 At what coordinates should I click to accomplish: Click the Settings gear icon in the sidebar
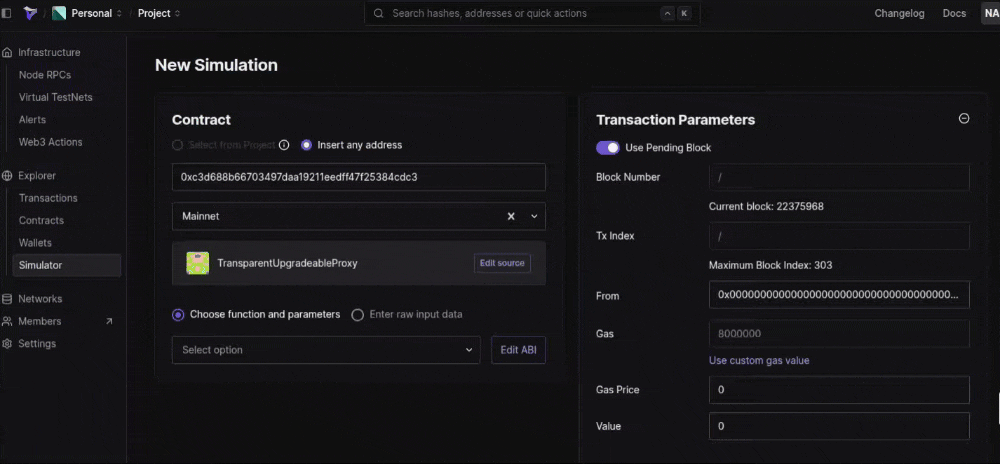pyautogui.click(x=8, y=344)
